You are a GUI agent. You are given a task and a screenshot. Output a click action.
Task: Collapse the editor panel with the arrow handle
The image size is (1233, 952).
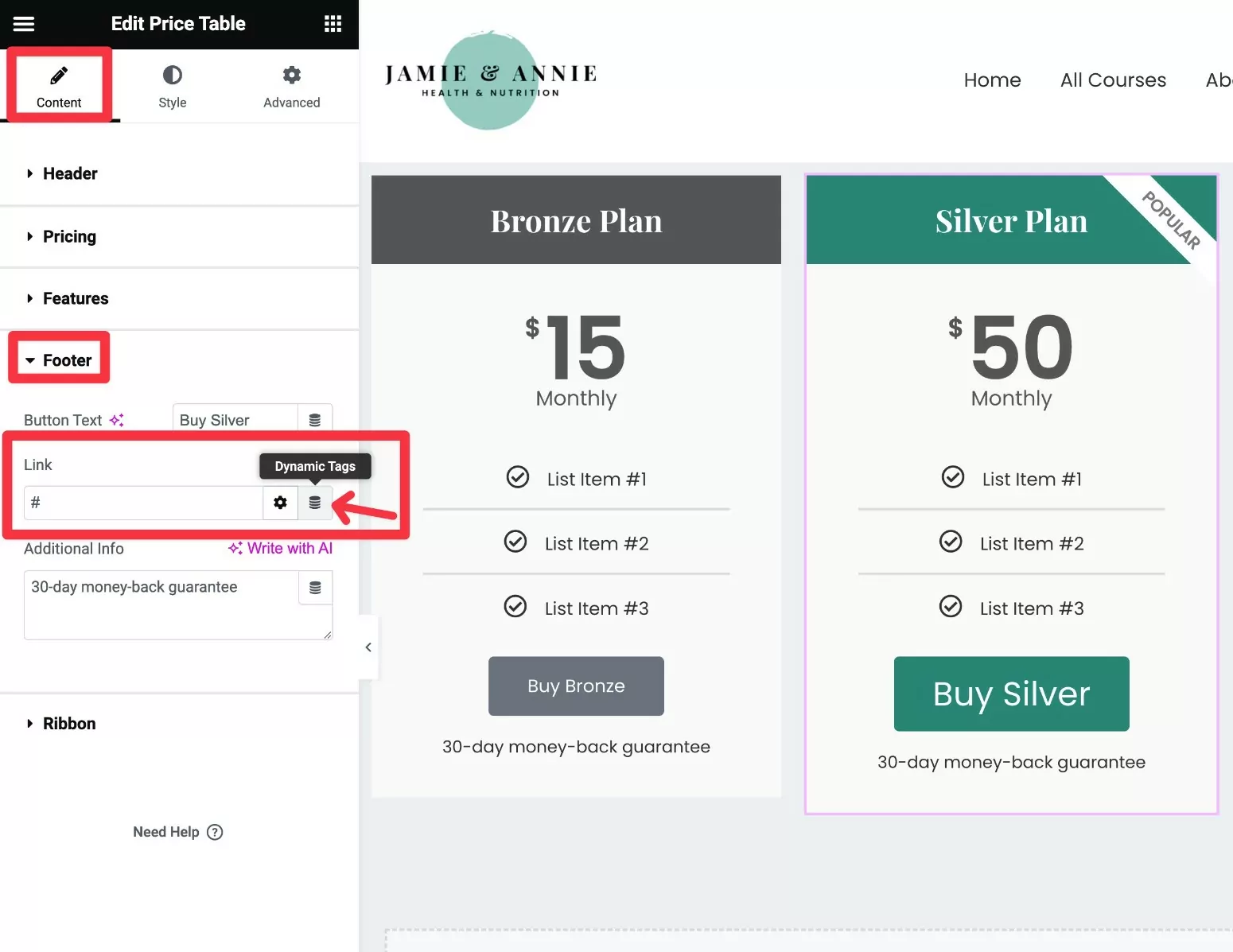click(368, 647)
